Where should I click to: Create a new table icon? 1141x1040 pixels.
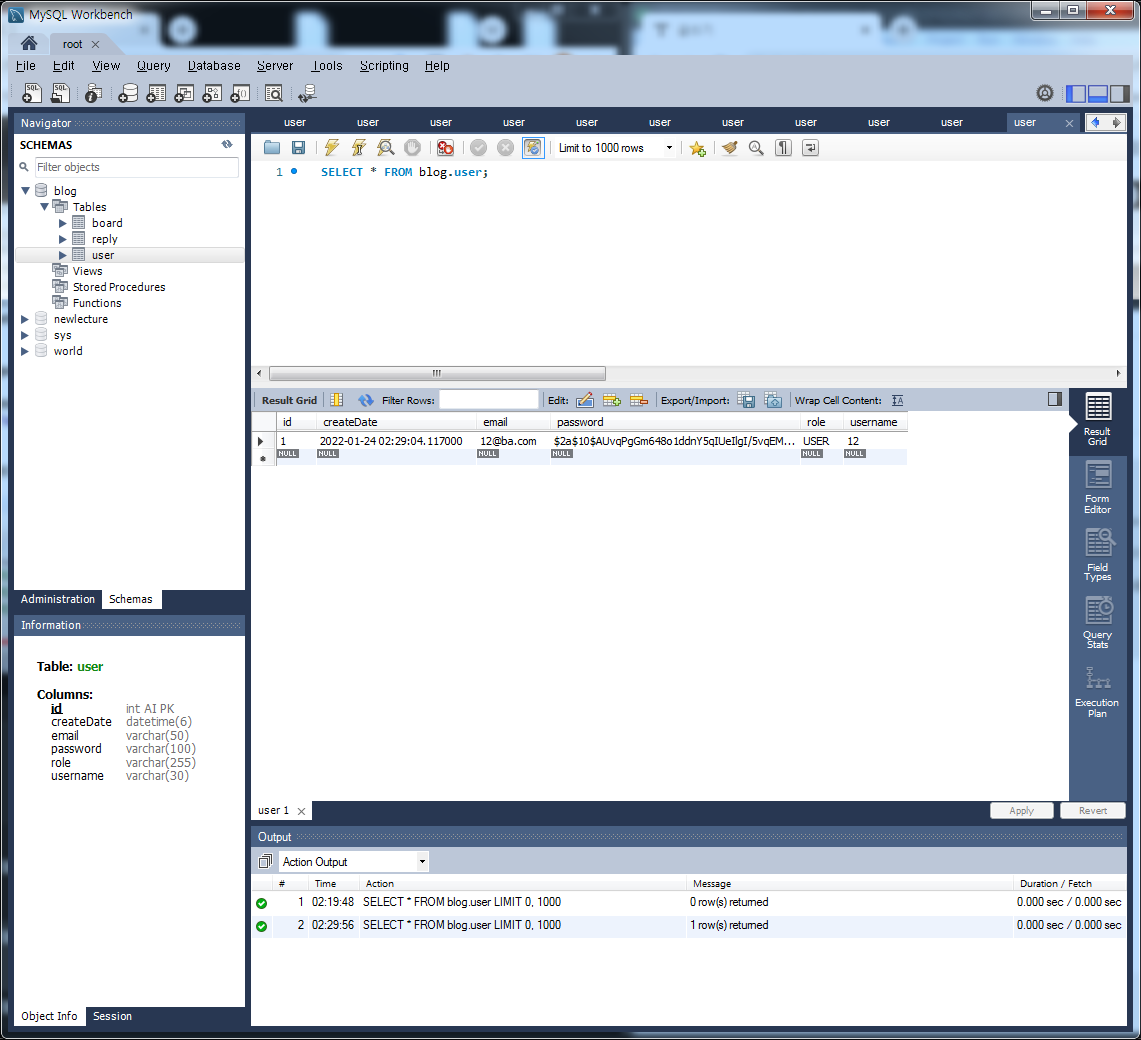156,93
